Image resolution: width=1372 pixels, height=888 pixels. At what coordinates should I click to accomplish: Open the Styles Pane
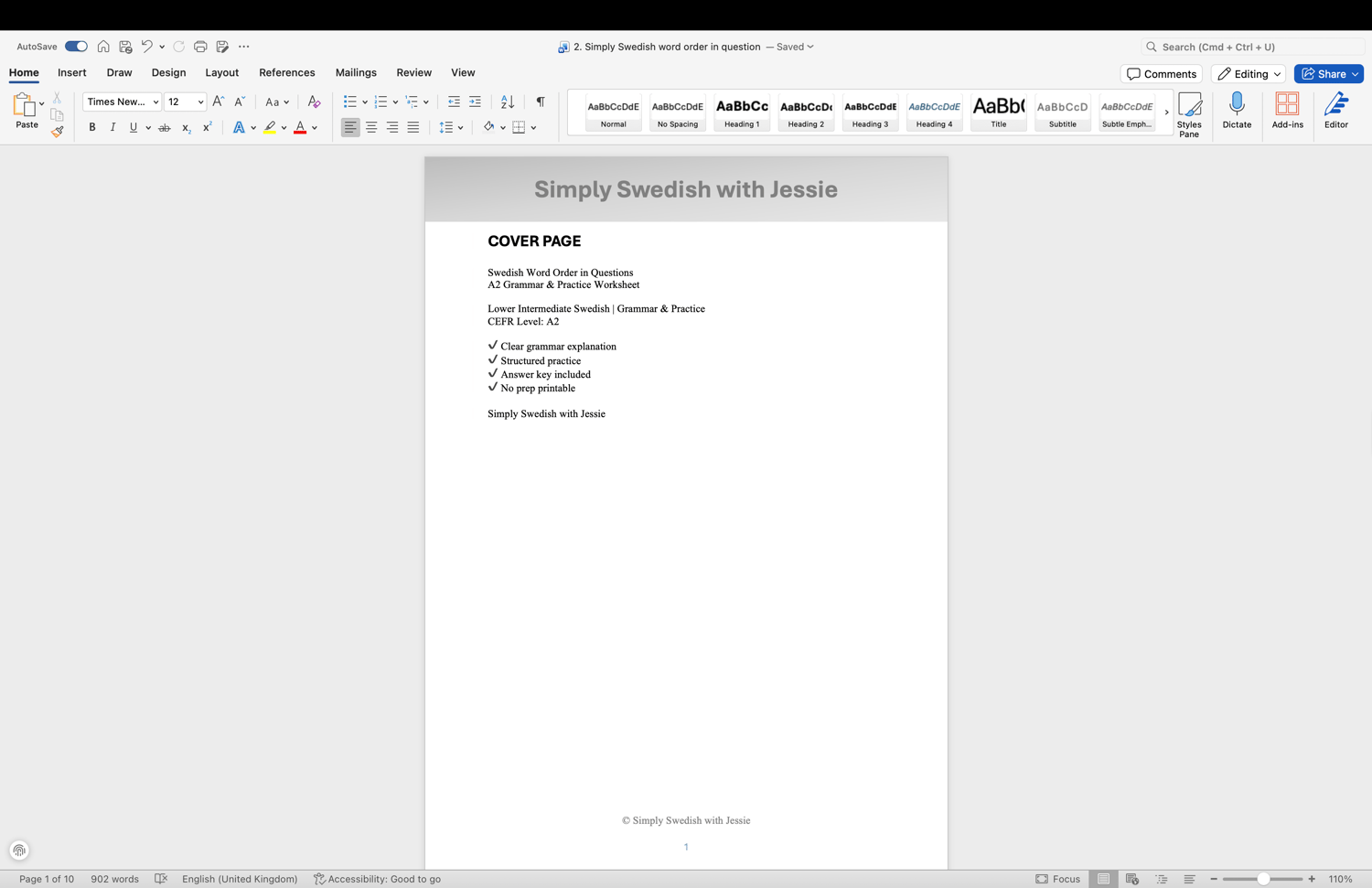click(1189, 114)
